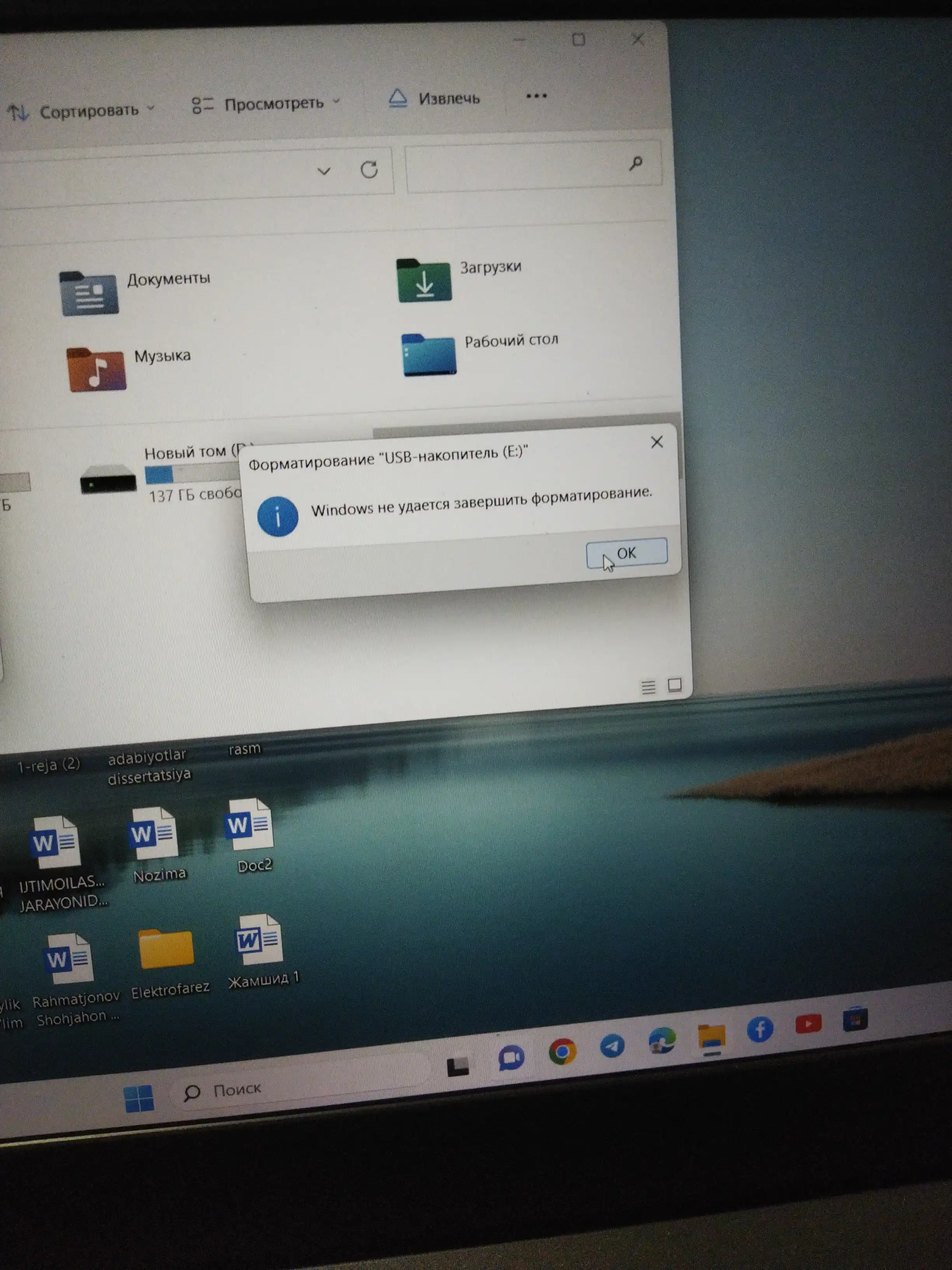952x1270 pixels.
Task: Open Microsoft Store from the taskbar
Action: click(x=855, y=1019)
